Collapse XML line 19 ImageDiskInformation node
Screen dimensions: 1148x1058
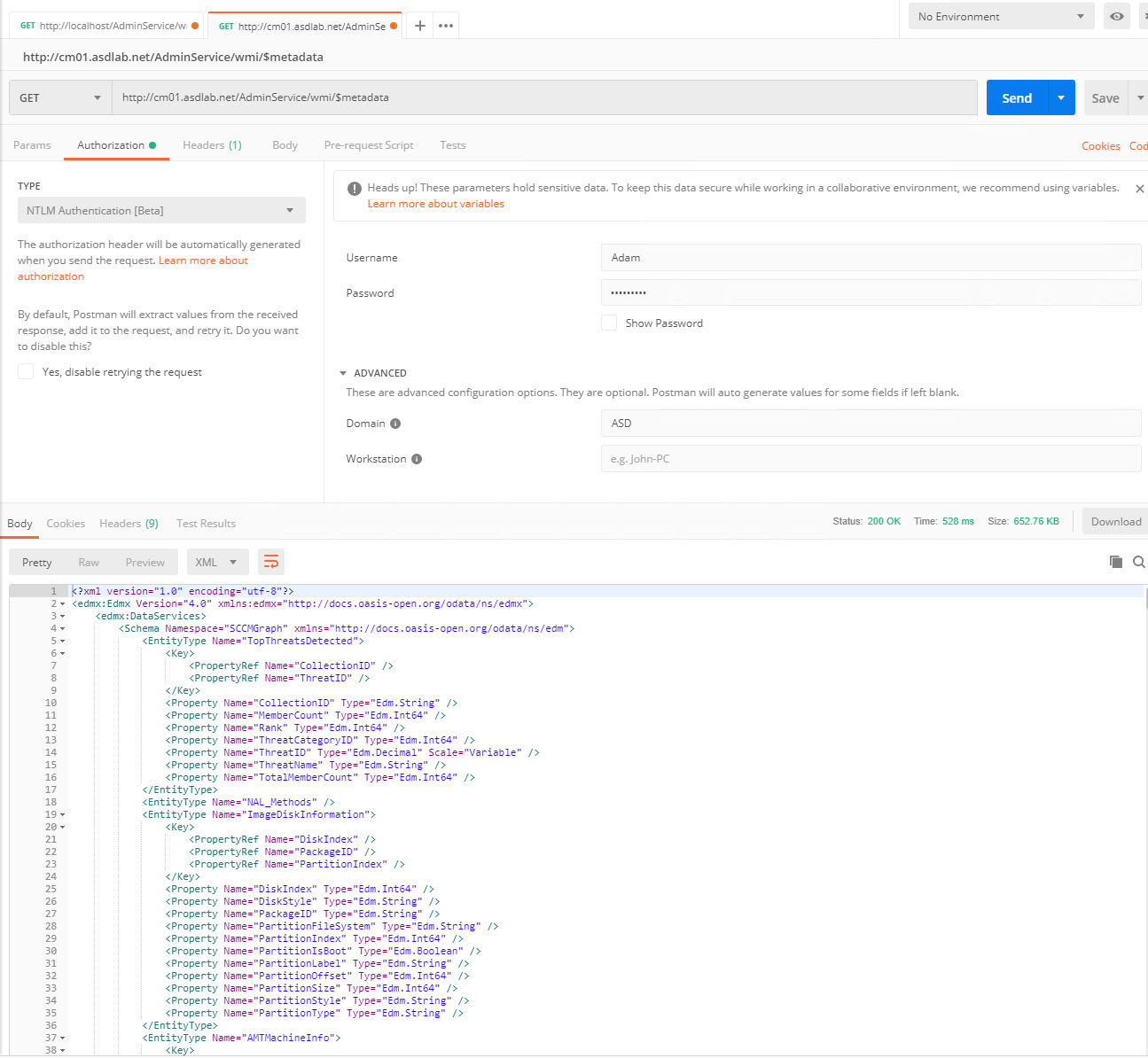tap(63, 814)
